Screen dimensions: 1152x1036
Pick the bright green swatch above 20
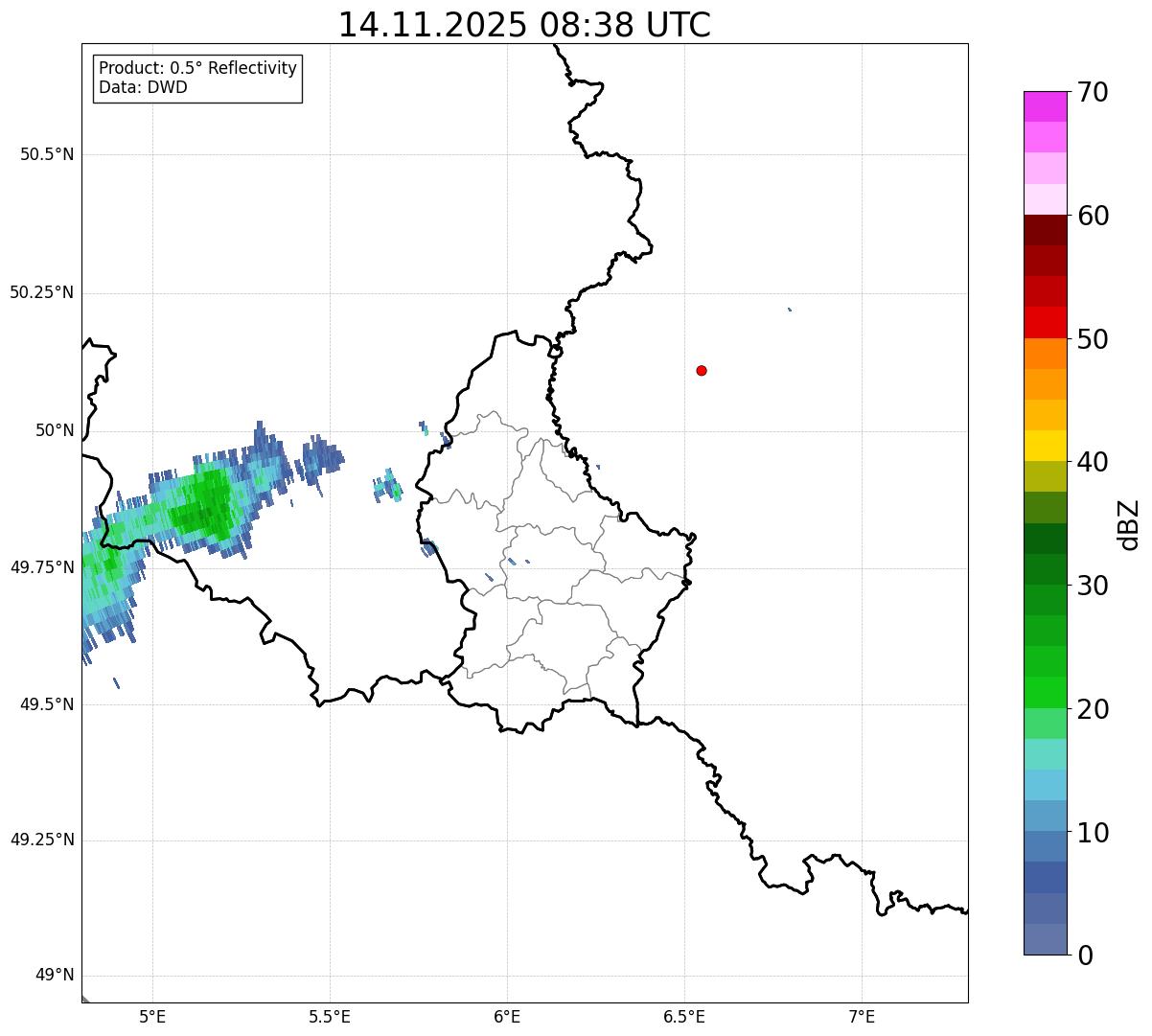1045,692
